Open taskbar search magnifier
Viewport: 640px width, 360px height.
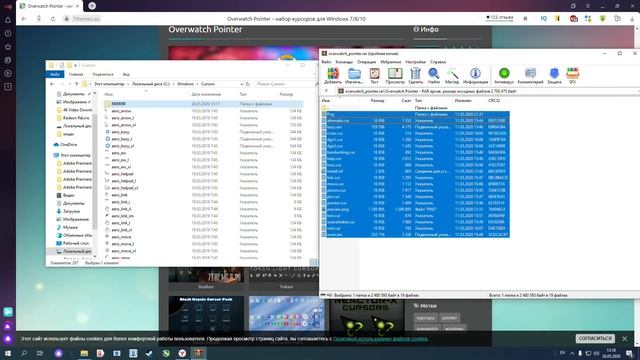coord(24,353)
